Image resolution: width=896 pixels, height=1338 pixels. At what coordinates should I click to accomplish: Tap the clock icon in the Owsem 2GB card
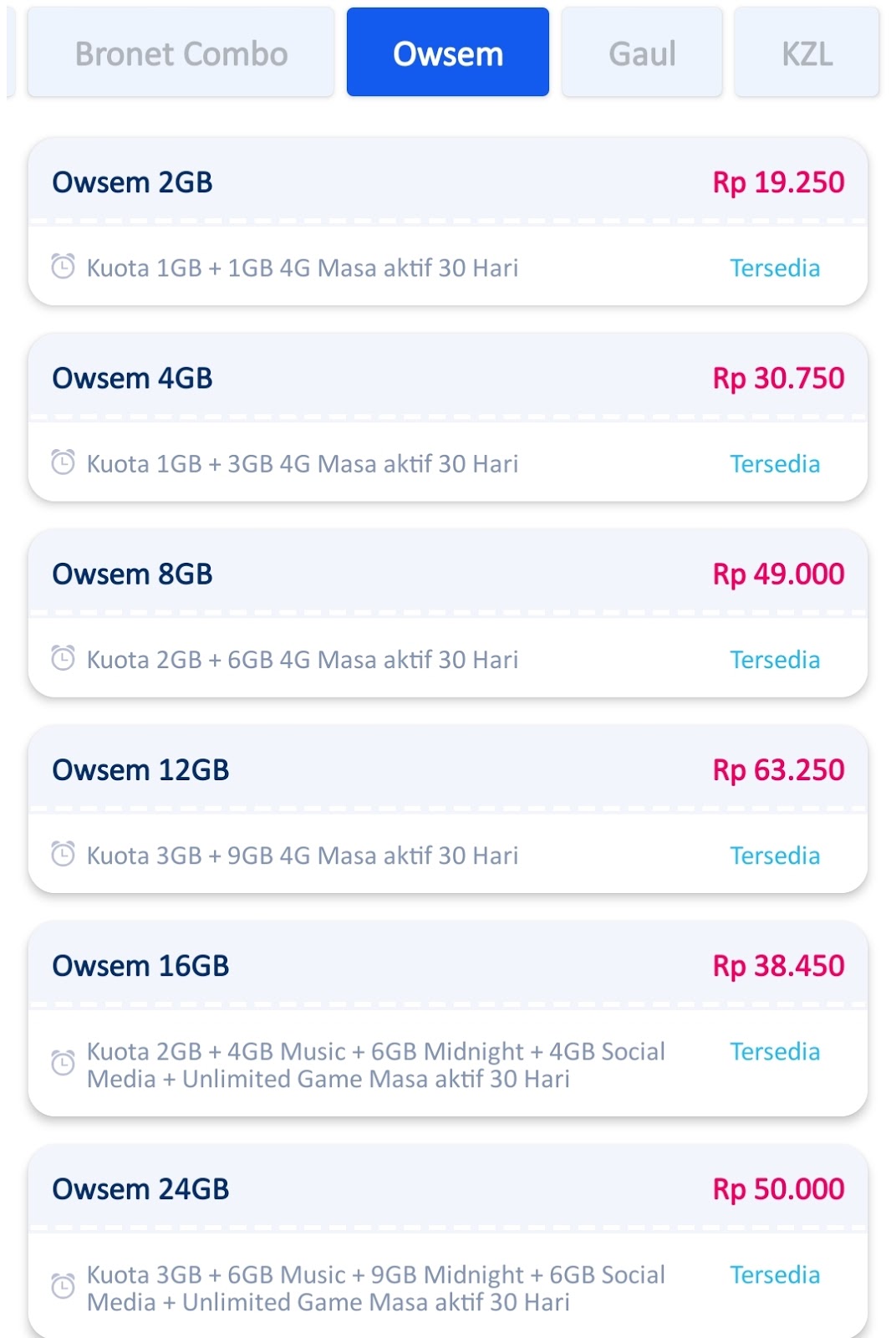[64, 267]
